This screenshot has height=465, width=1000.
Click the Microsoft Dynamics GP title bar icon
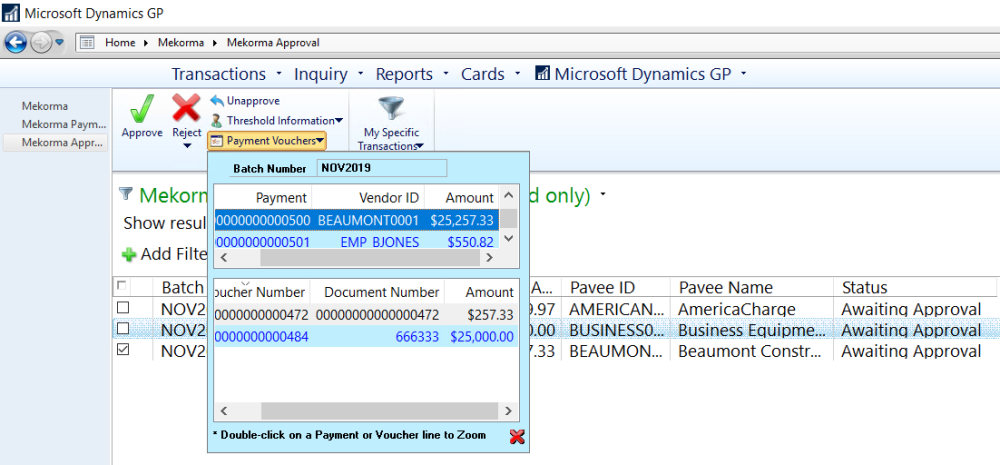coord(11,12)
